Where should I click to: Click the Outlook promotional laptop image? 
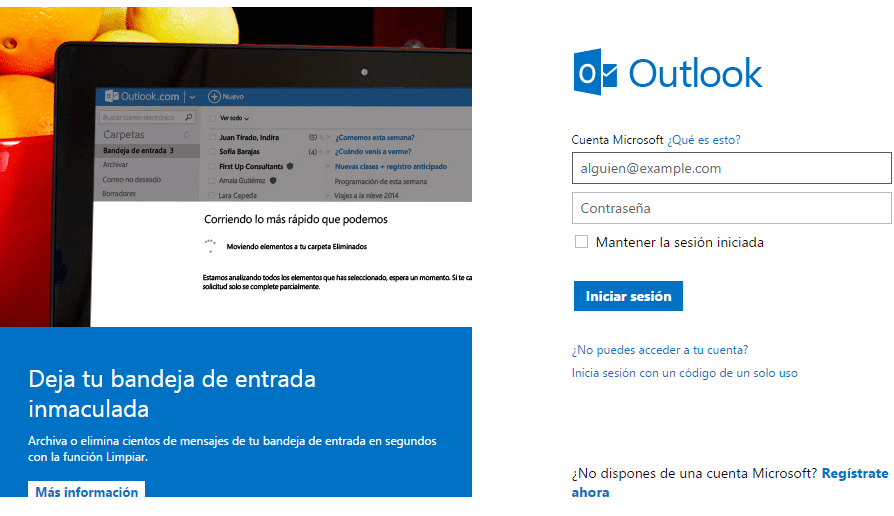pos(236,166)
